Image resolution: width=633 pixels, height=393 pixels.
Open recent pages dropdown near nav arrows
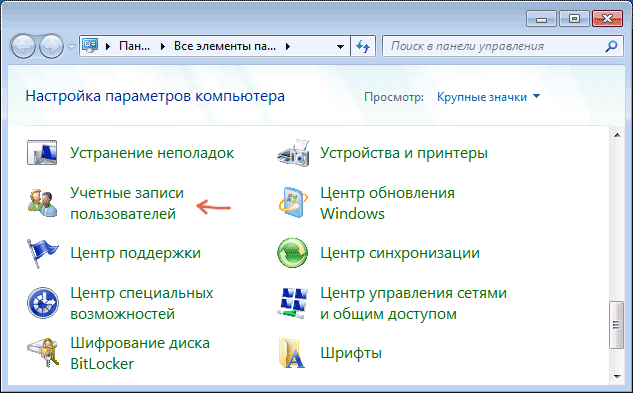pyautogui.click(x=71, y=47)
